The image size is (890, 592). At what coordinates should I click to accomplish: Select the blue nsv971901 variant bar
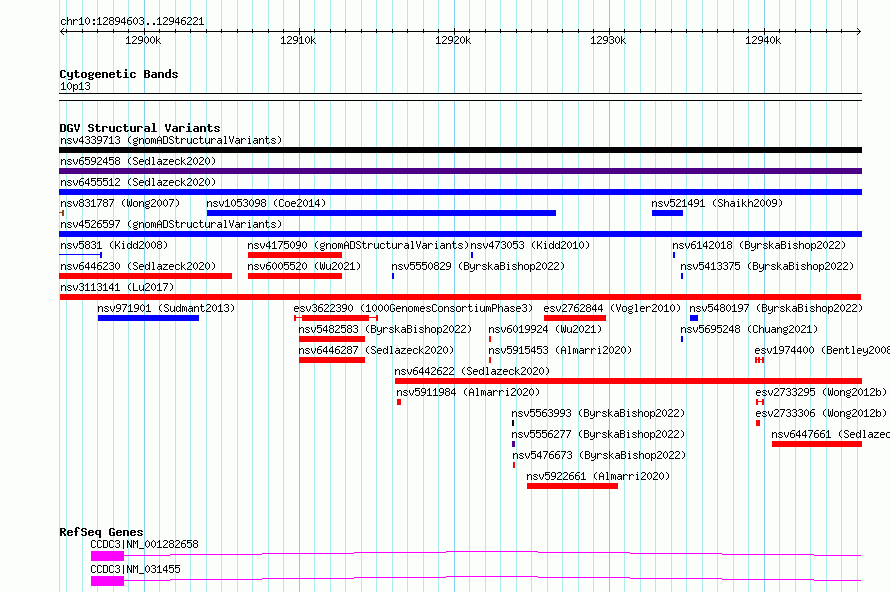point(148,318)
